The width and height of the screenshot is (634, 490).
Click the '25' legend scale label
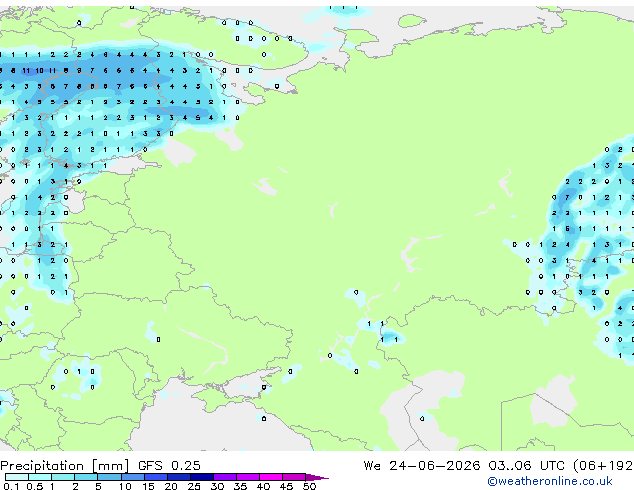tap(194, 486)
